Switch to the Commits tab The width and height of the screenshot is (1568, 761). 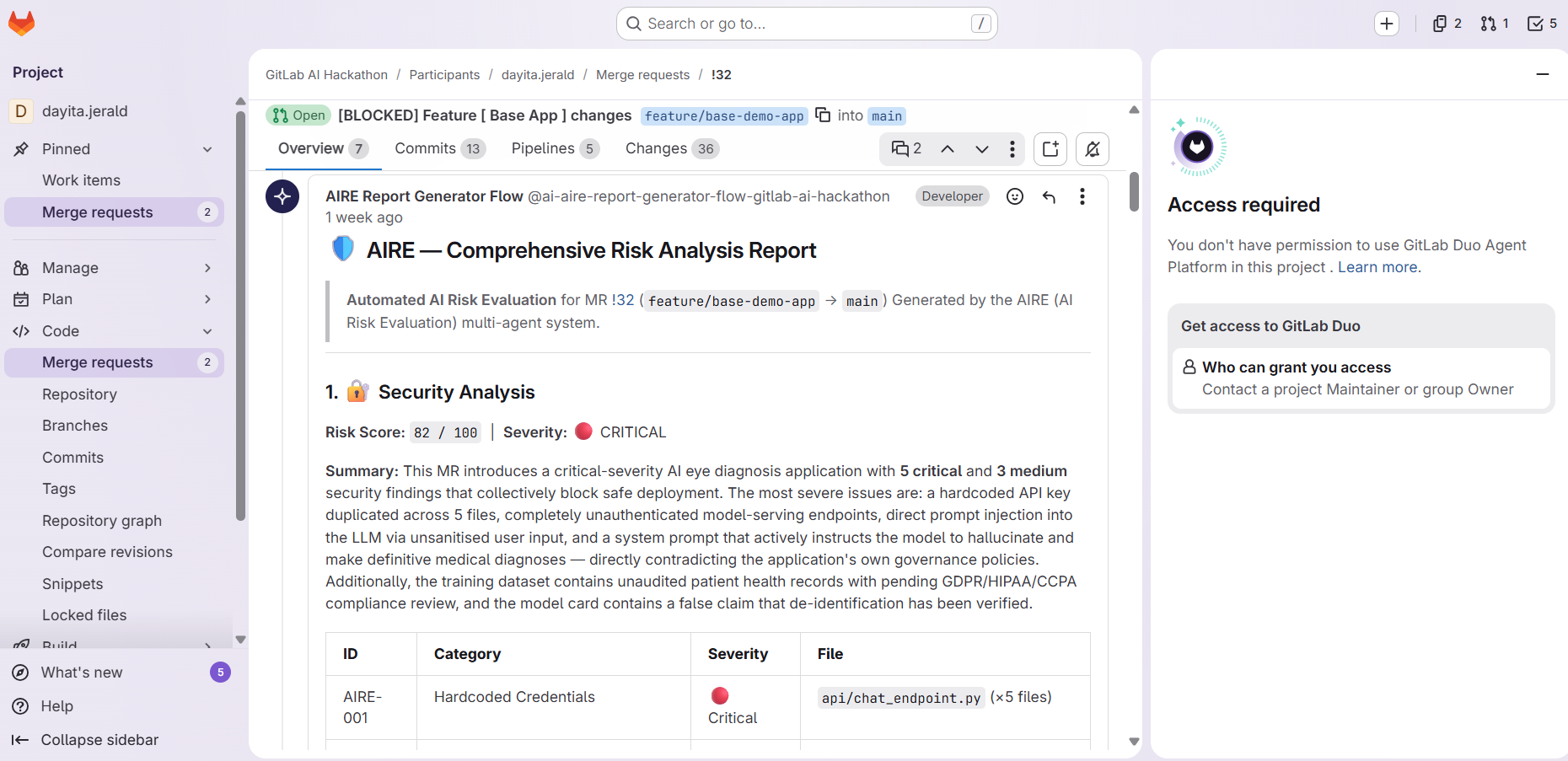point(440,149)
